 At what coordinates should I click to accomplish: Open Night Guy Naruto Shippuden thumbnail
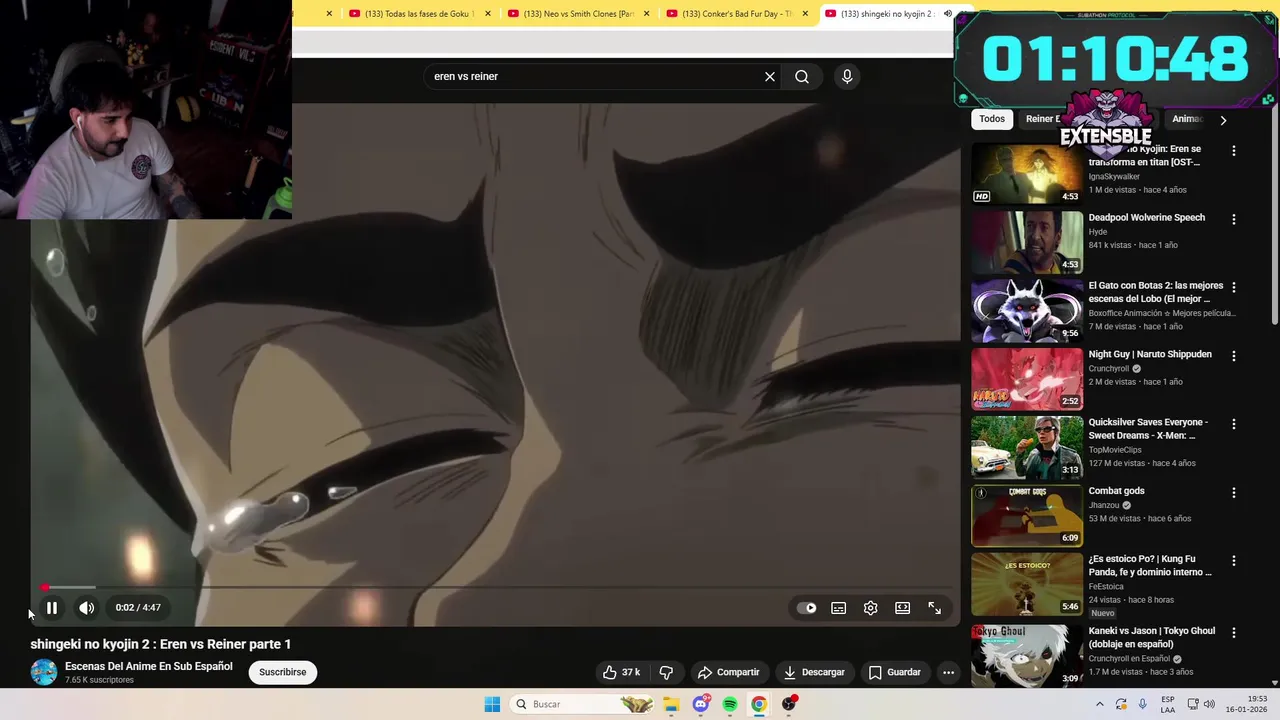pos(1027,378)
